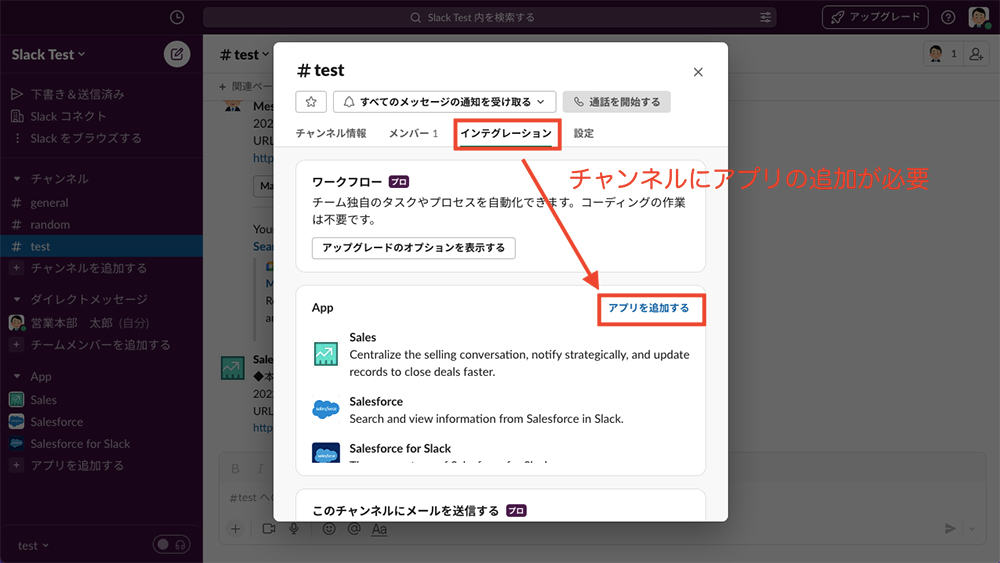Toggle the huddle headphones switch
1000x563 pixels.
point(171,545)
